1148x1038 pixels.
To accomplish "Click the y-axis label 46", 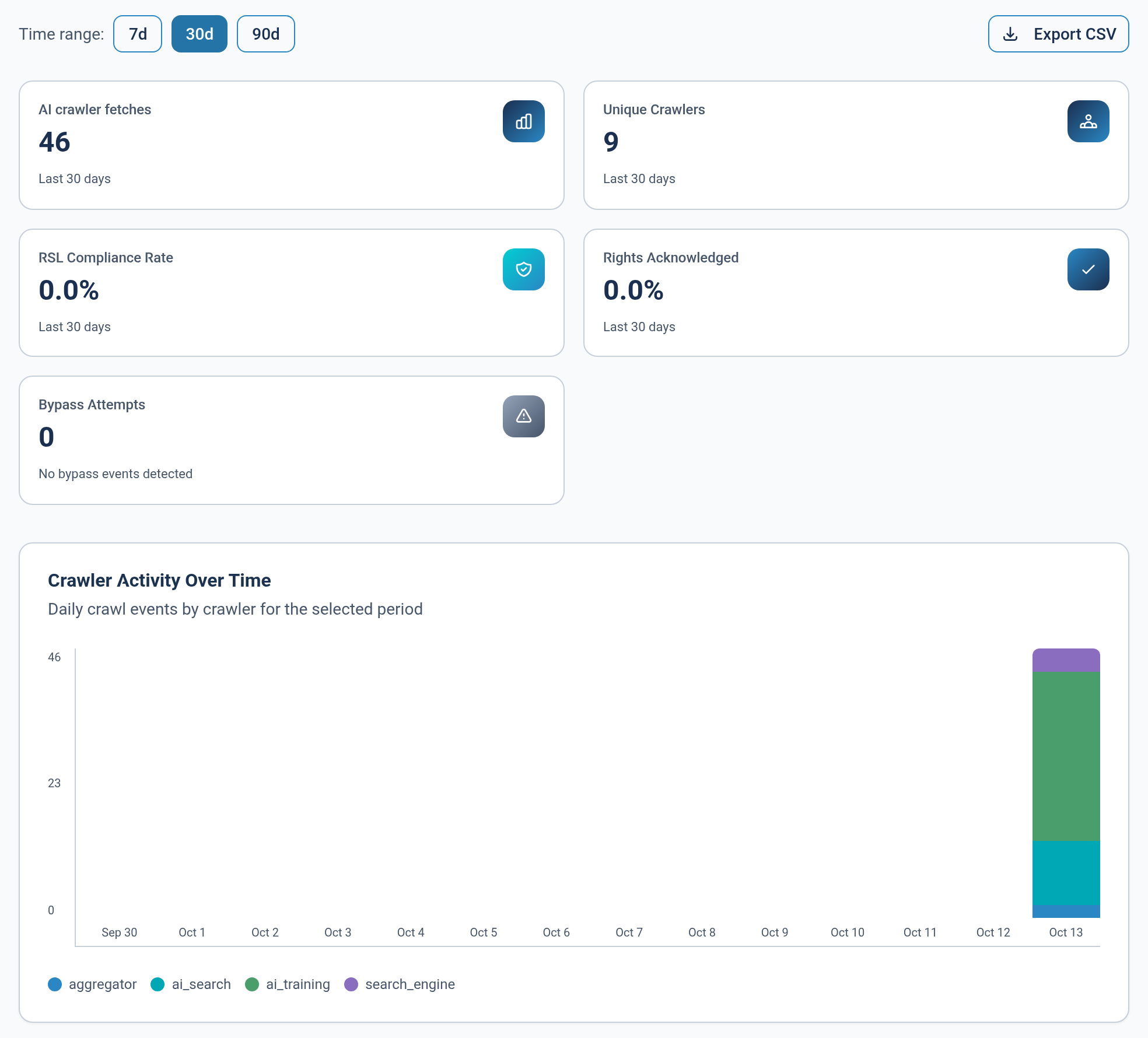I will [x=54, y=657].
